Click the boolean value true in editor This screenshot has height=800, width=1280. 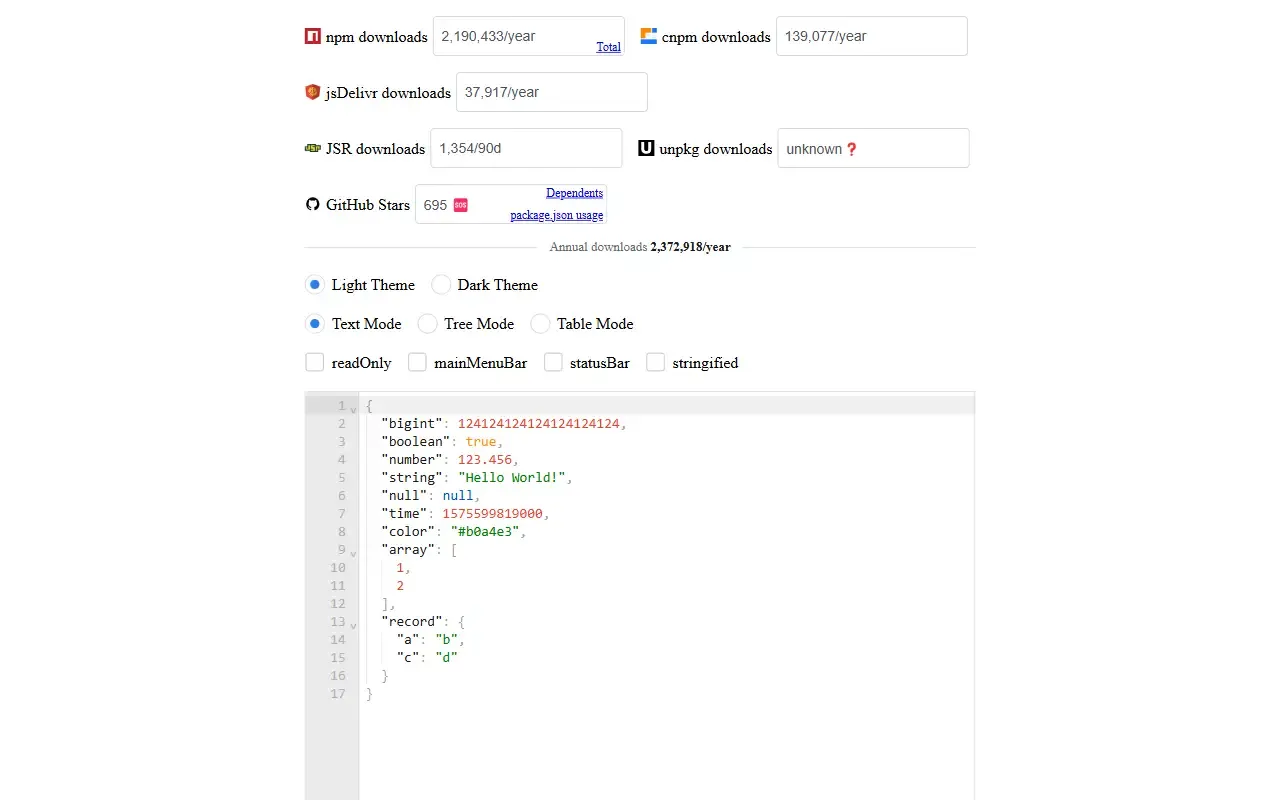click(x=481, y=442)
